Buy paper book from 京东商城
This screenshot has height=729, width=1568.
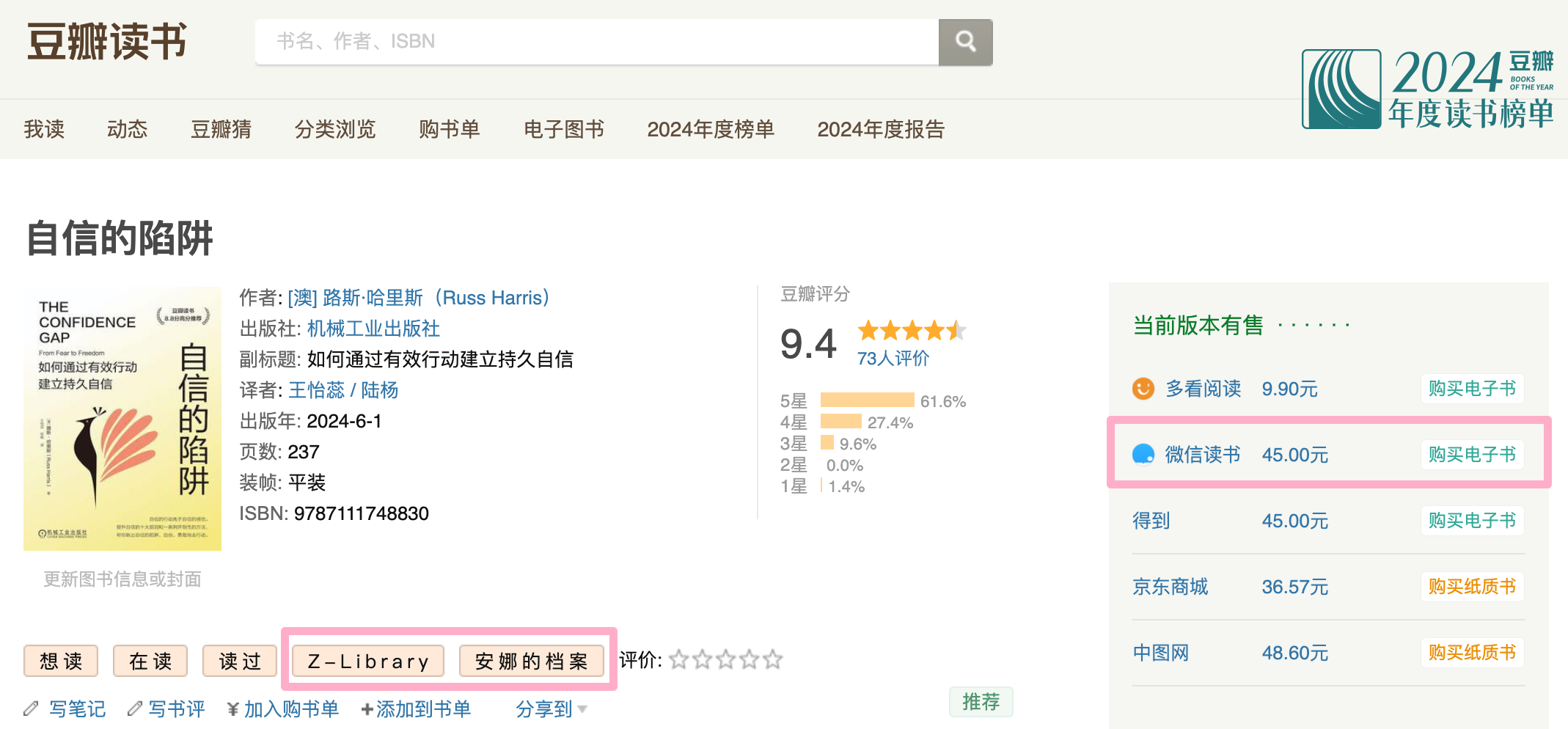[x=1472, y=587]
